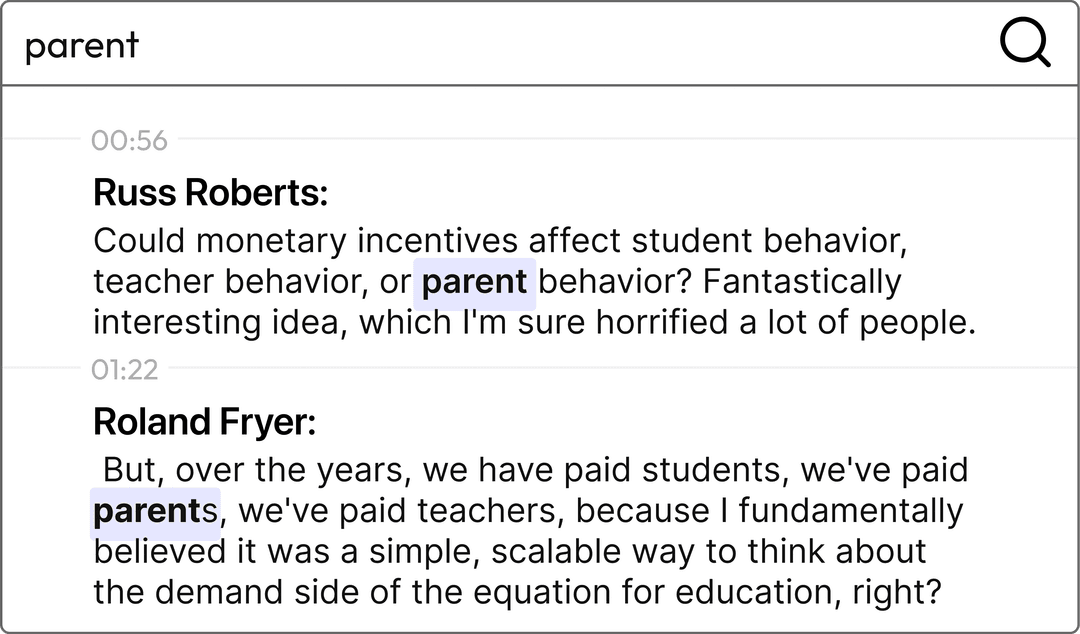The height and width of the screenshot is (634, 1080).
Task: Select the Roland Fryer speaker label
Action: tap(205, 422)
